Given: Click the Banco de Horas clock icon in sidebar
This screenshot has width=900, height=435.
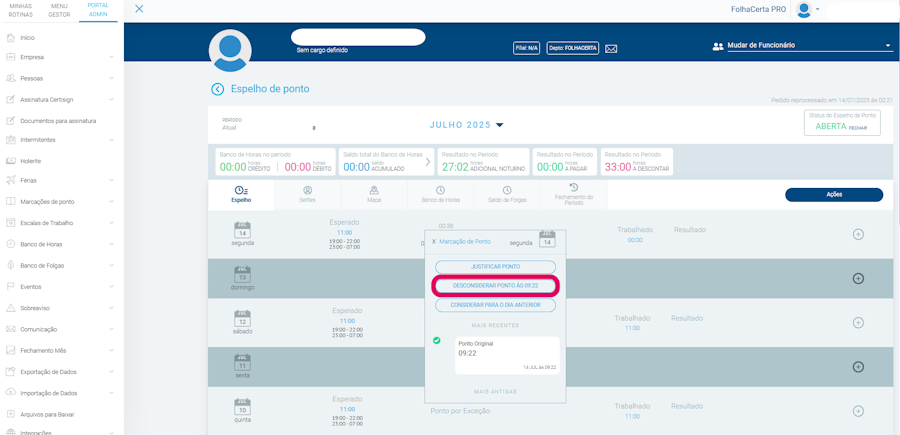Looking at the screenshot, I should 10,244.
